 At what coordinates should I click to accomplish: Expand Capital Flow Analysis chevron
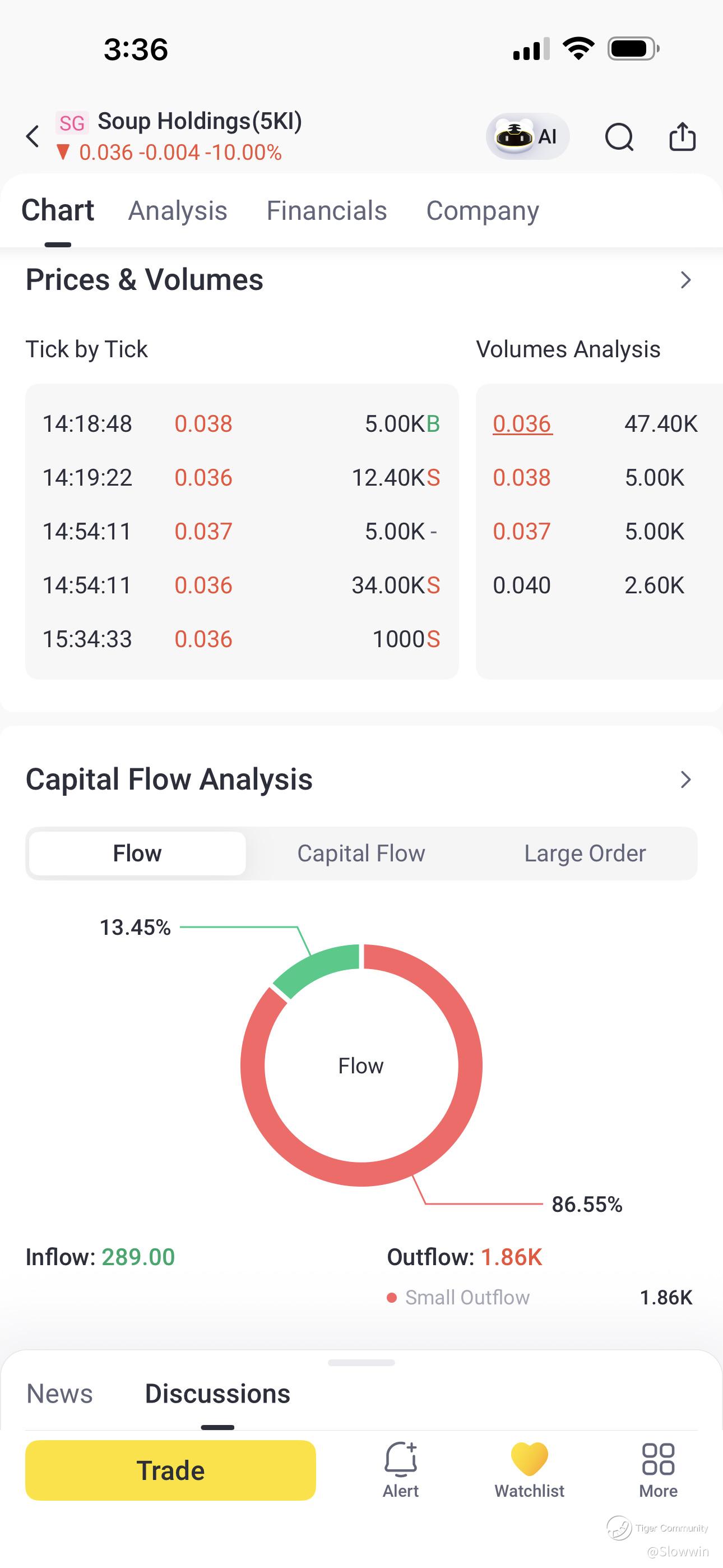click(686, 780)
